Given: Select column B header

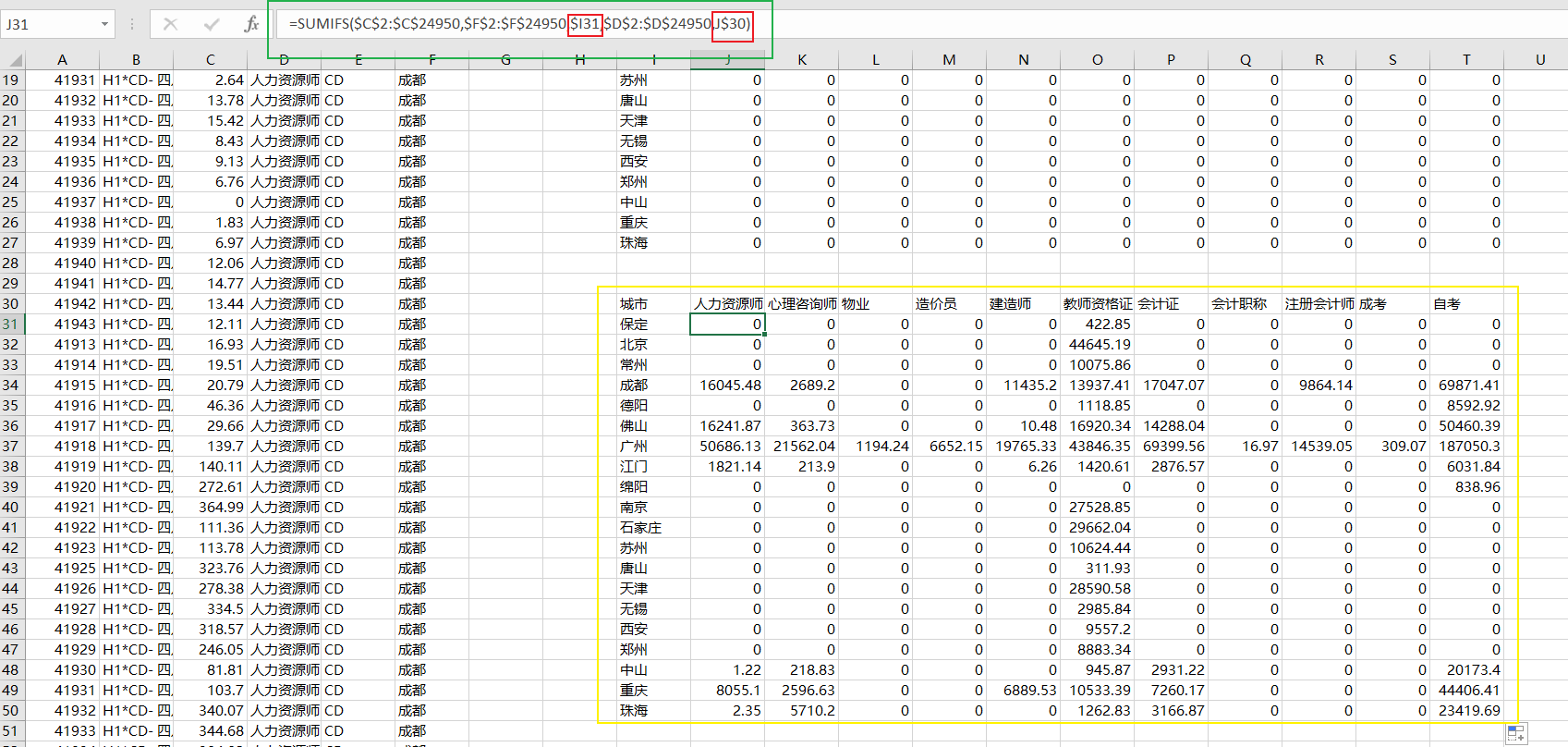Looking at the screenshot, I should pyautogui.click(x=137, y=60).
